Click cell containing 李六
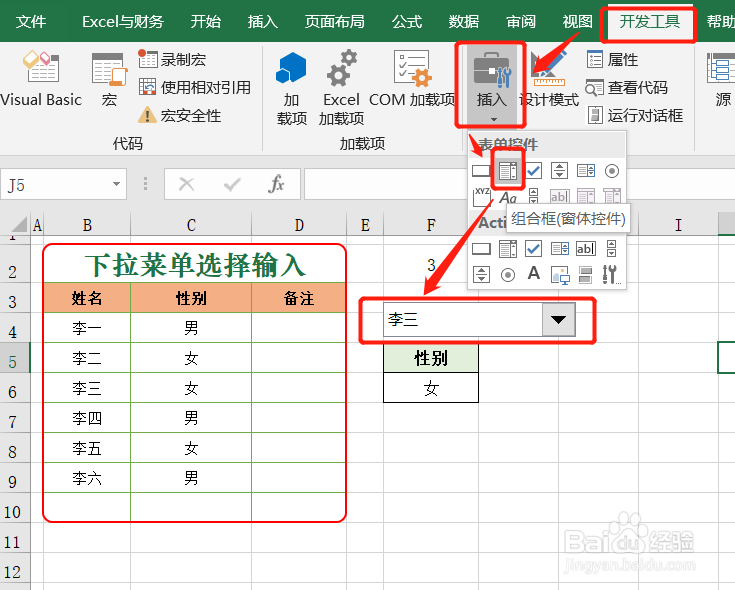This screenshot has height=590, width=735. tap(87, 478)
